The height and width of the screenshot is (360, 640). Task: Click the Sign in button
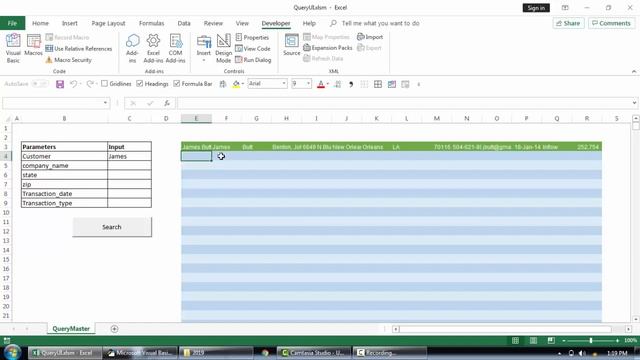(x=536, y=8)
